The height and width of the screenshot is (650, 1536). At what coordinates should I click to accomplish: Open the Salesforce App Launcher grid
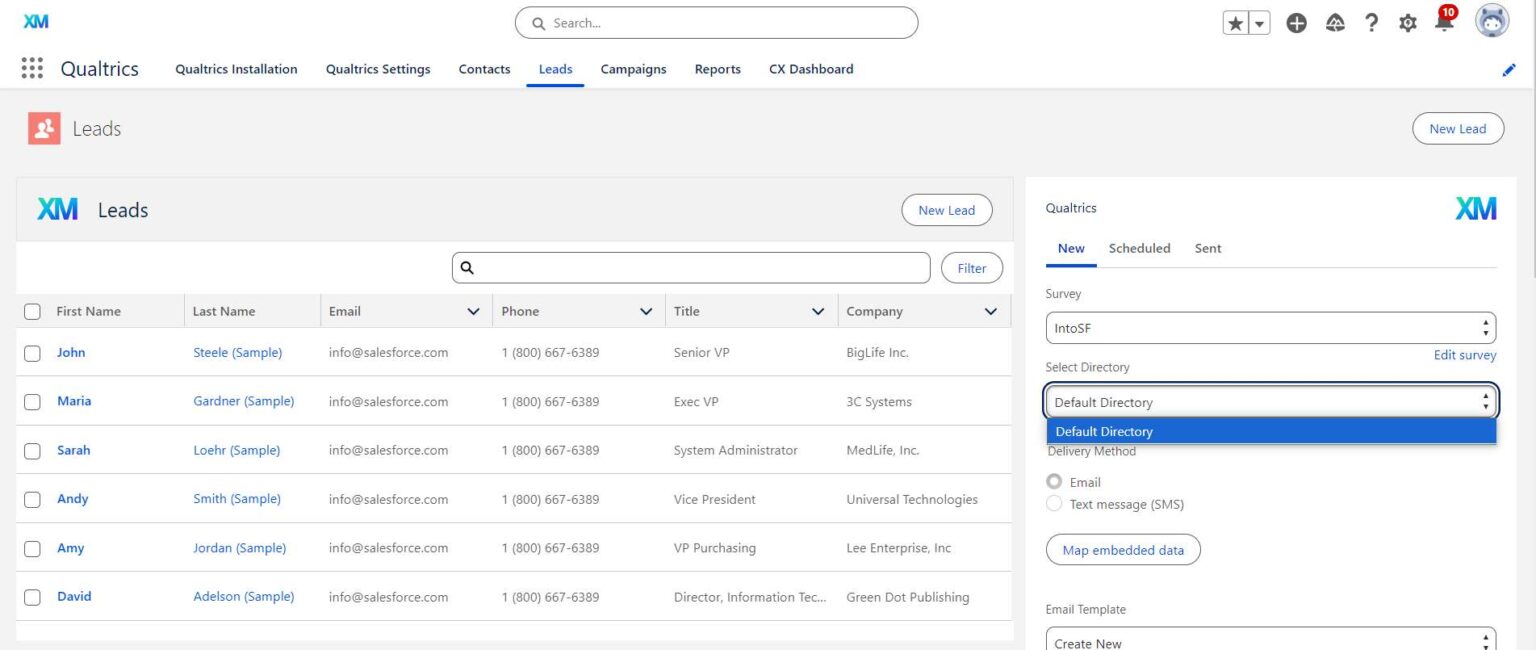click(x=31, y=68)
